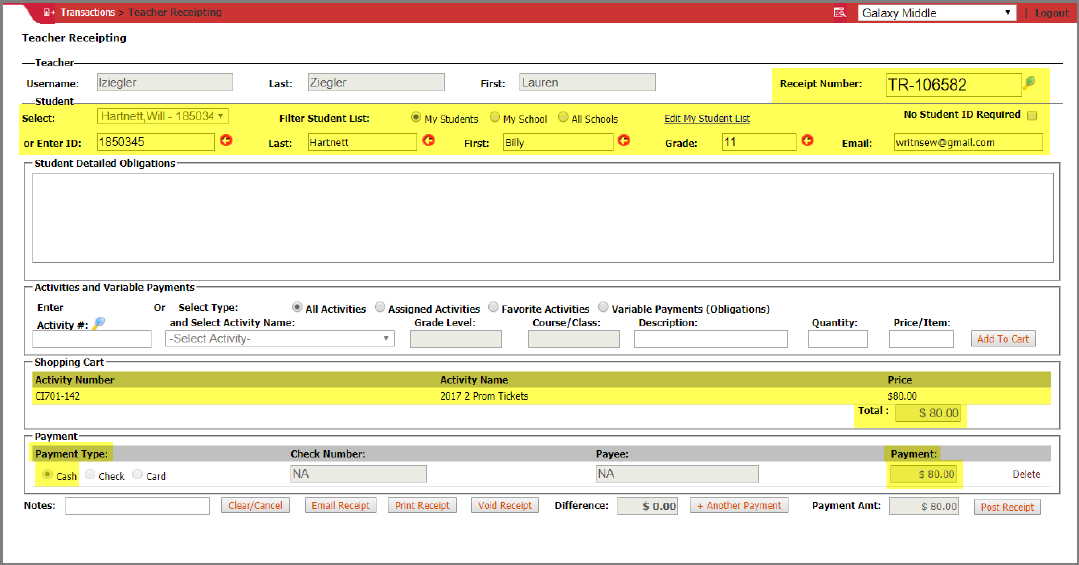Viewport: 1079px width, 565px height.
Task: Click the red arrow icon beside First name Billy
Action: pos(623,140)
